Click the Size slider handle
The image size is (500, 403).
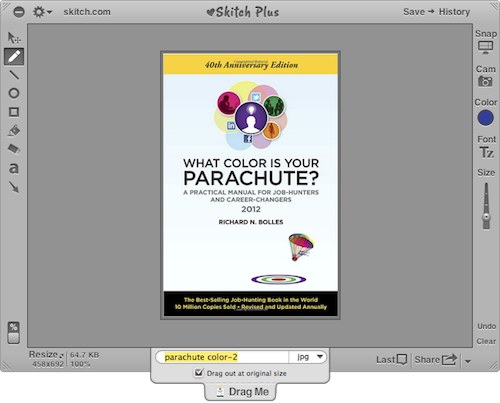[x=486, y=217]
